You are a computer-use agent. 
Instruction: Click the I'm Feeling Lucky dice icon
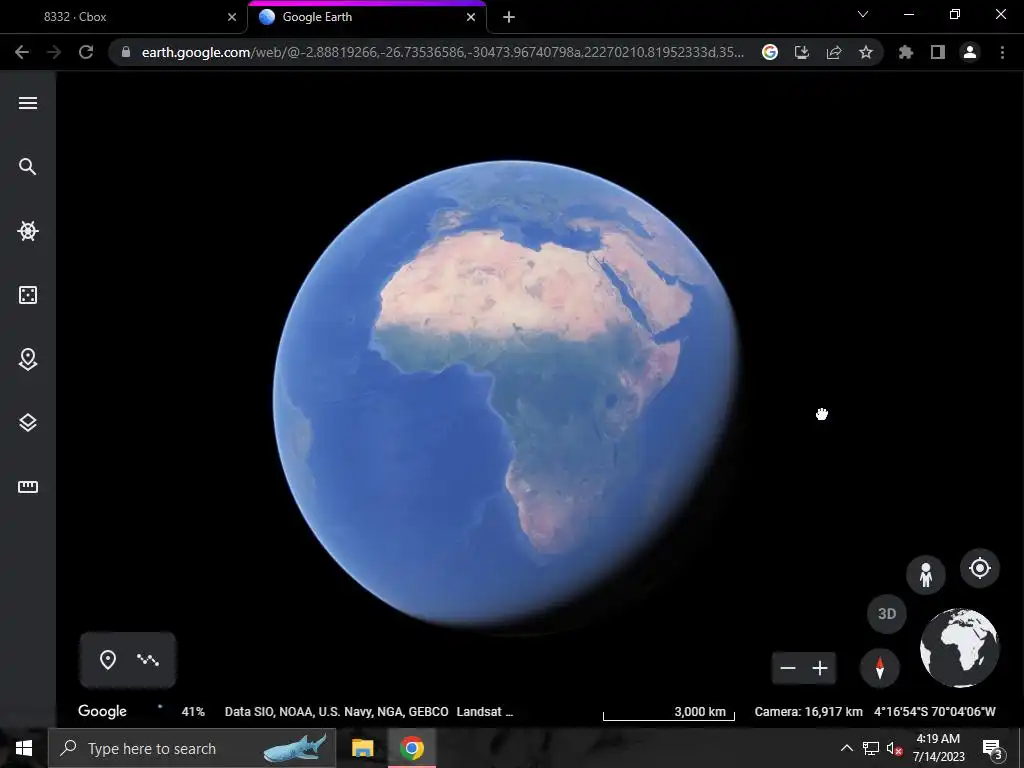[27, 295]
